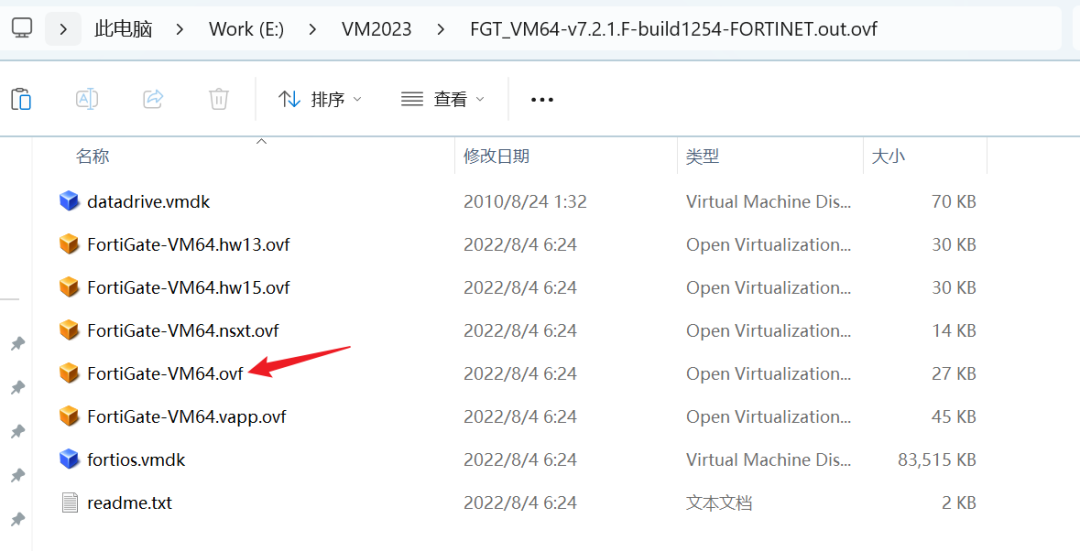1080x551 pixels.
Task: Click the 70 KB size cell
Action: [x=954, y=202]
